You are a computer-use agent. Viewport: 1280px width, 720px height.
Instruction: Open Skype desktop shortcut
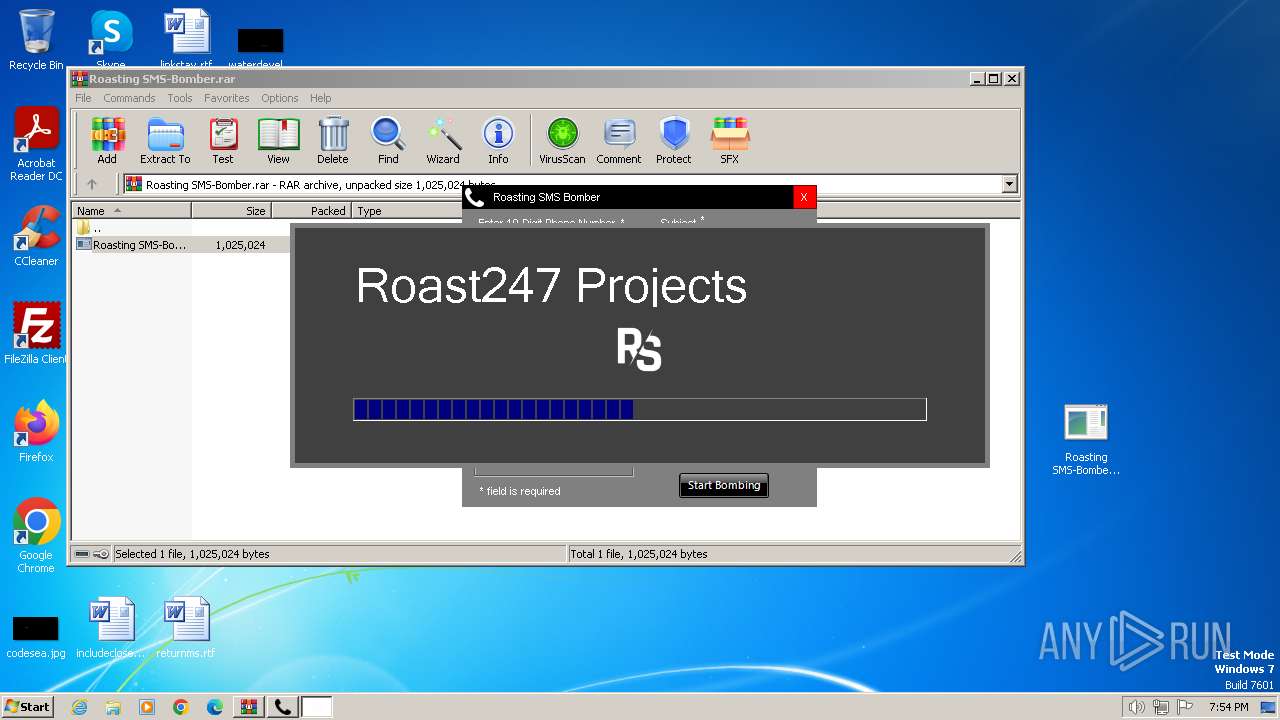[110, 38]
